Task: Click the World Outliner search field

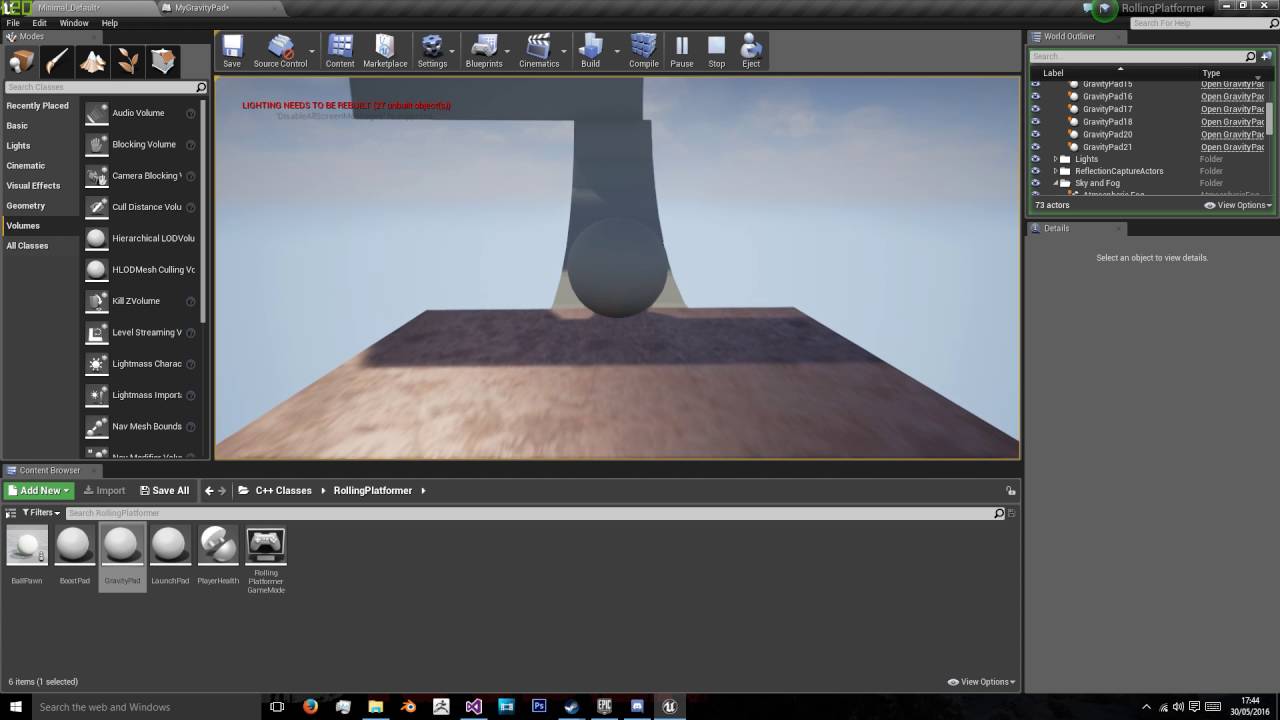Action: [1137, 56]
